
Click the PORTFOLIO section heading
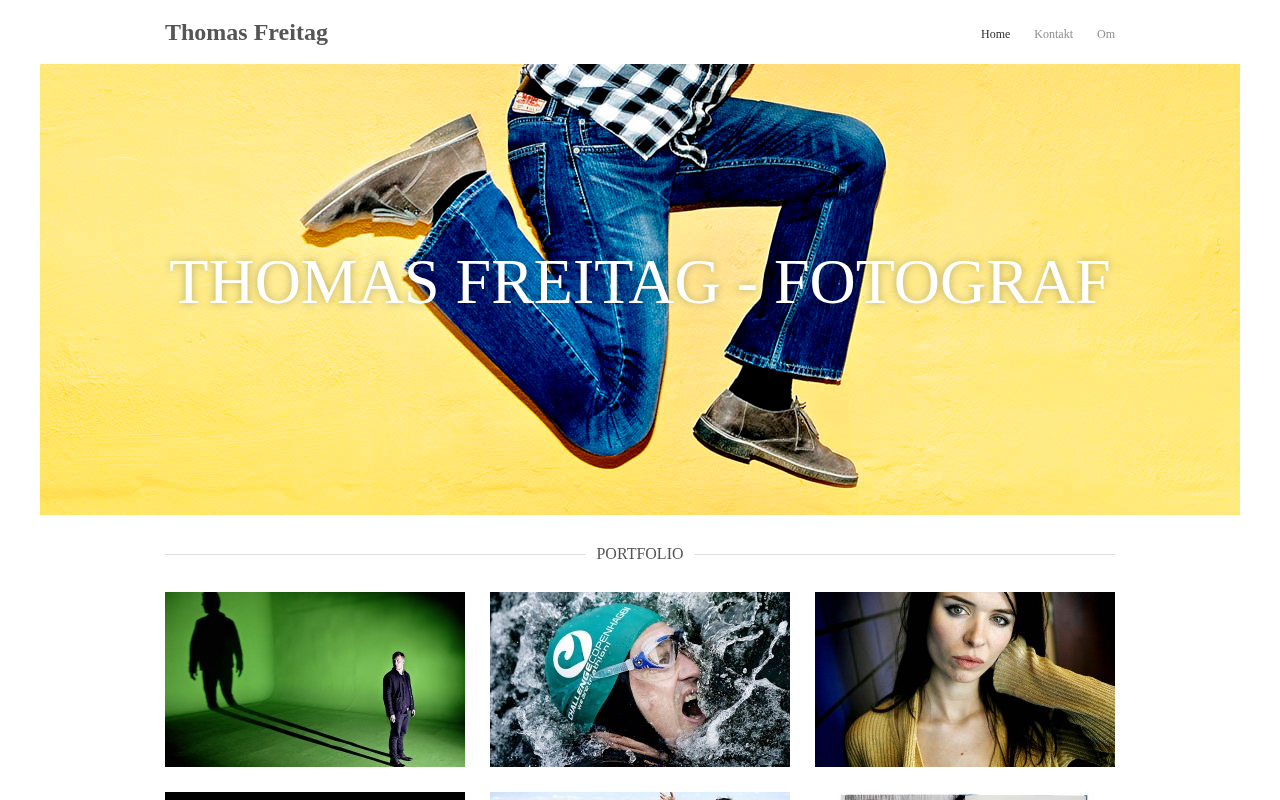tap(640, 554)
